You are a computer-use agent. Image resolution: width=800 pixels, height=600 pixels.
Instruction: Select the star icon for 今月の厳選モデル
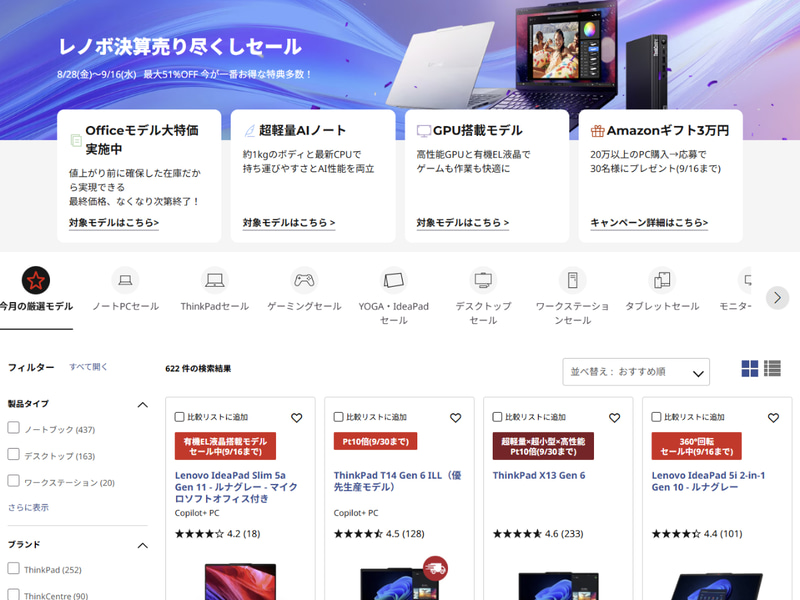[36, 280]
